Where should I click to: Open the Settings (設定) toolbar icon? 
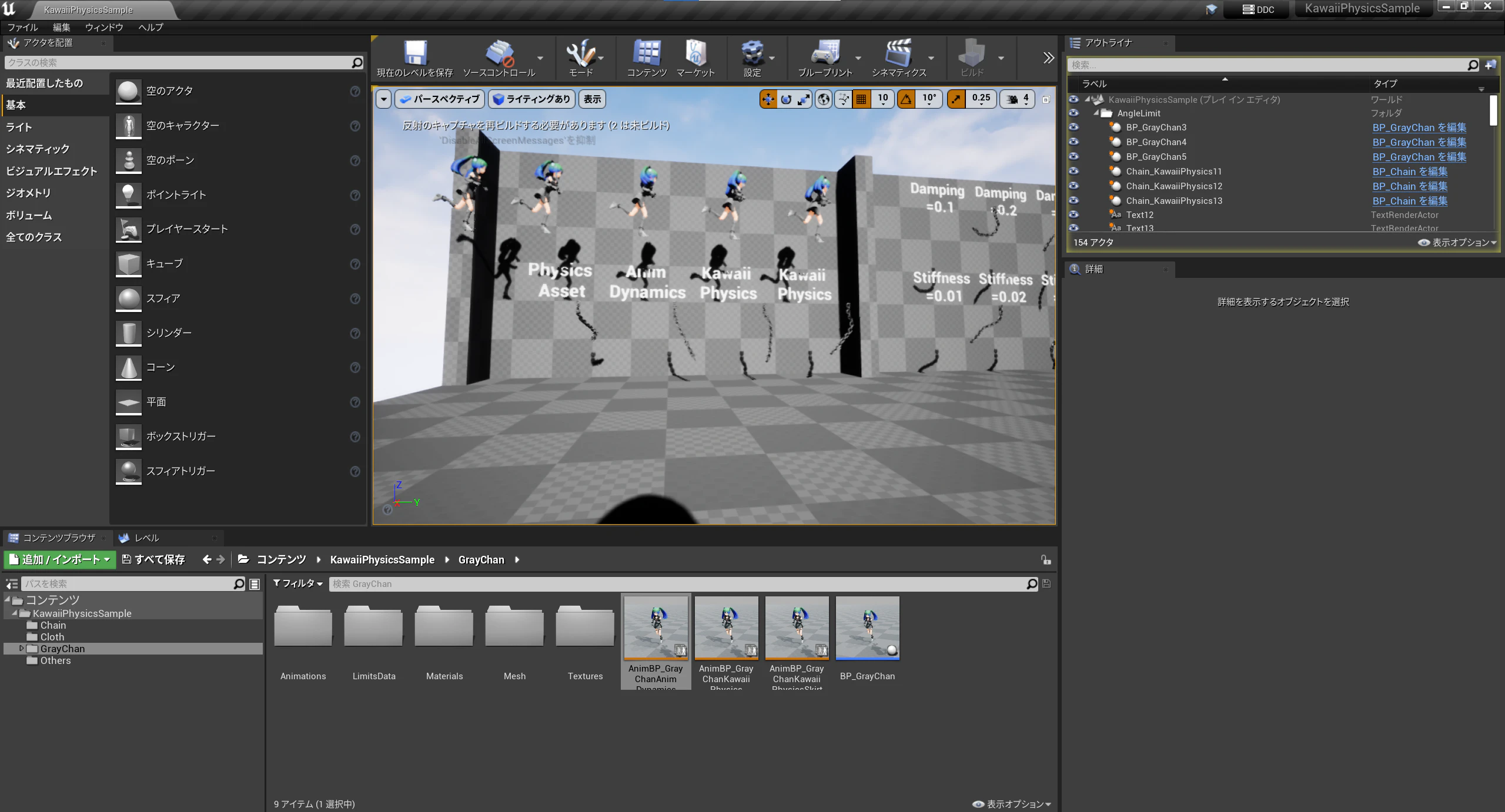pyautogui.click(x=752, y=58)
